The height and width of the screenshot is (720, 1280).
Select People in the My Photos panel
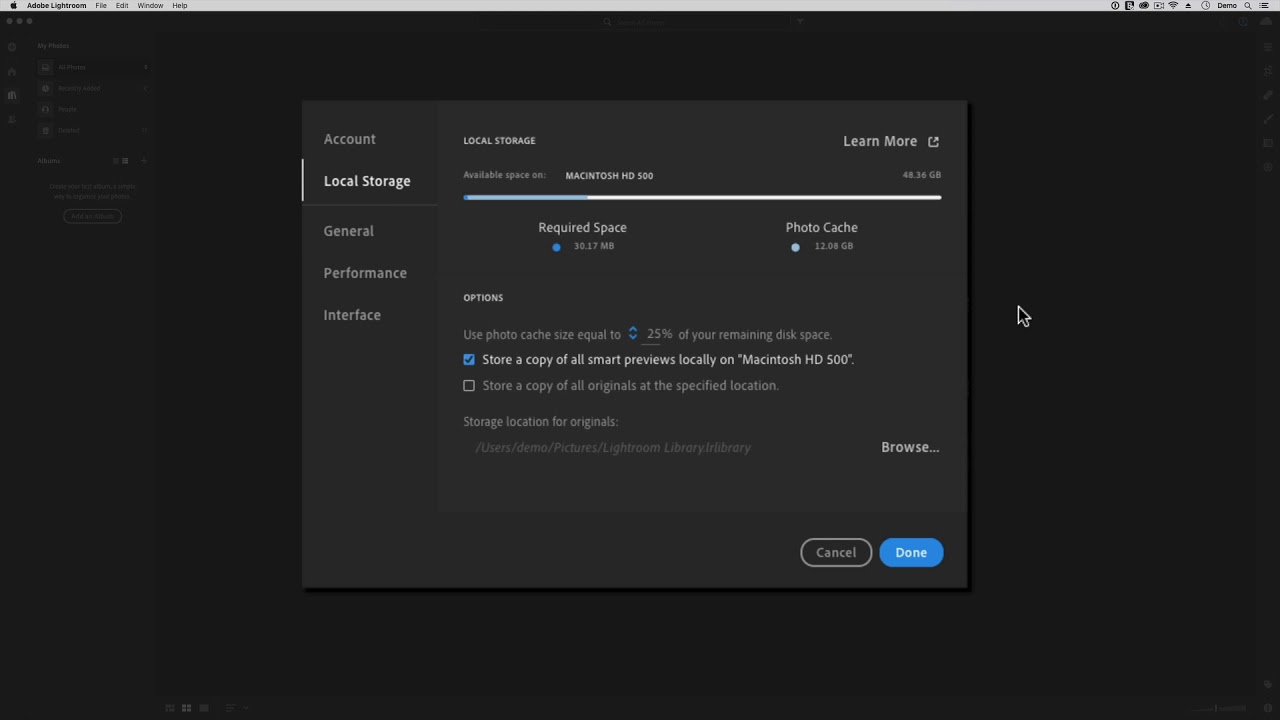(x=93, y=109)
